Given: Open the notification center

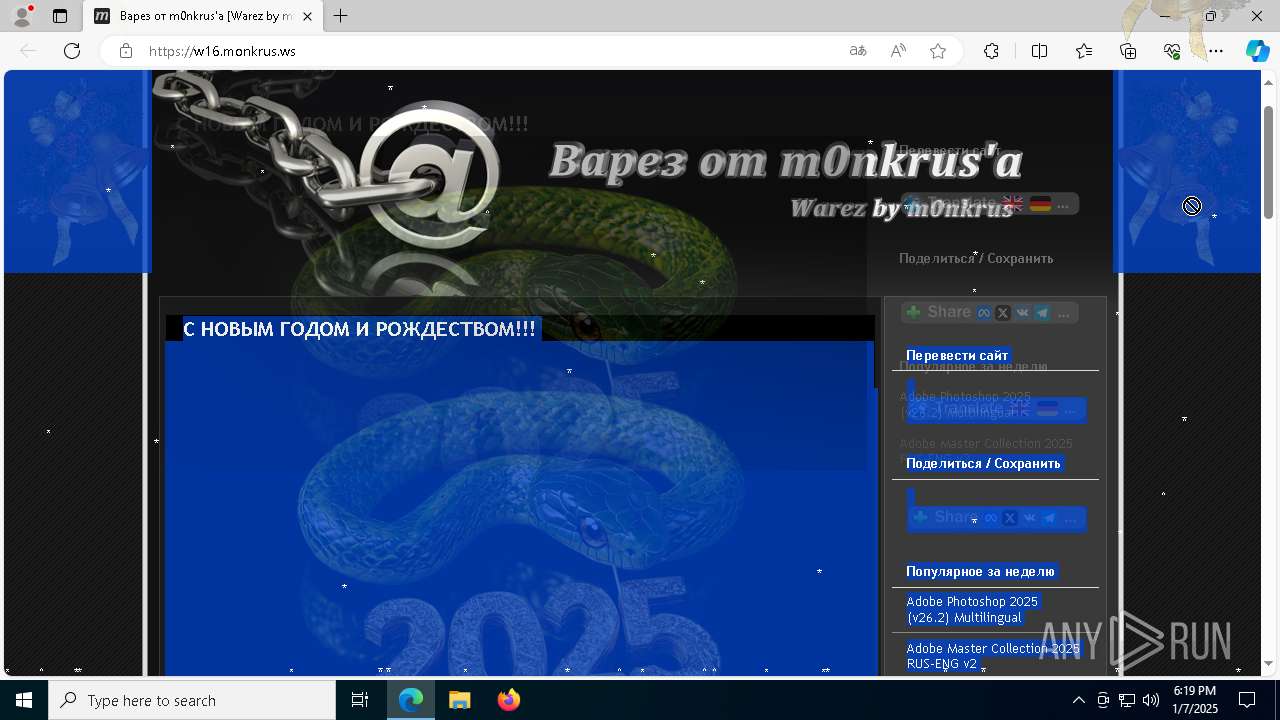Looking at the screenshot, I should click(1247, 700).
